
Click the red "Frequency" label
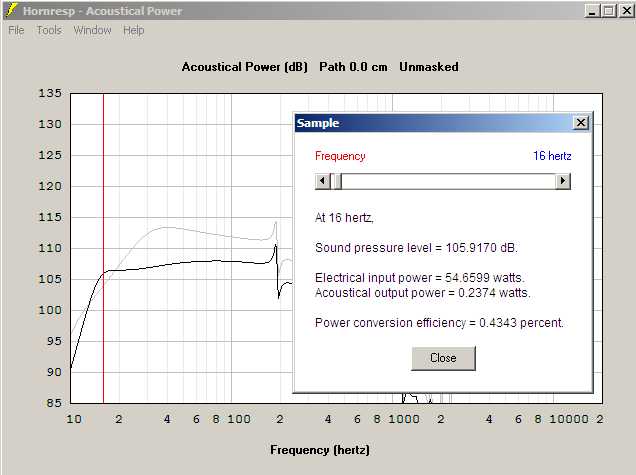pyautogui.click(x=340, y=156)
